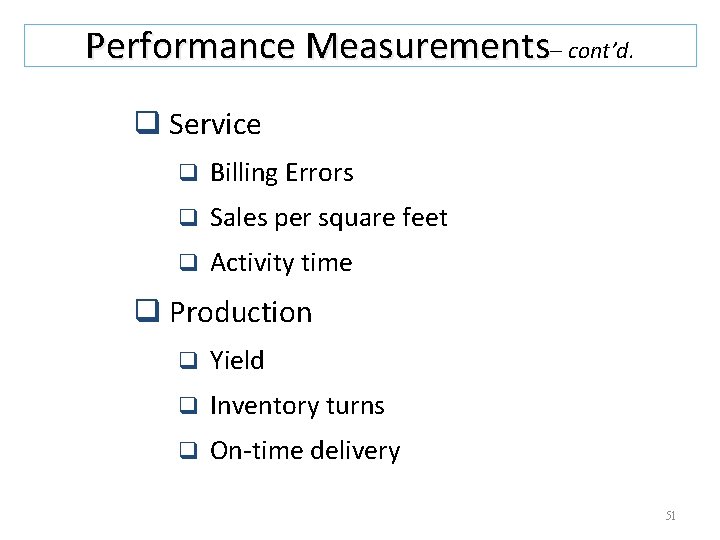720x540 pixels.
Task: Click the checkbox bullet beside Billing Errors
Action: (188, 172)
